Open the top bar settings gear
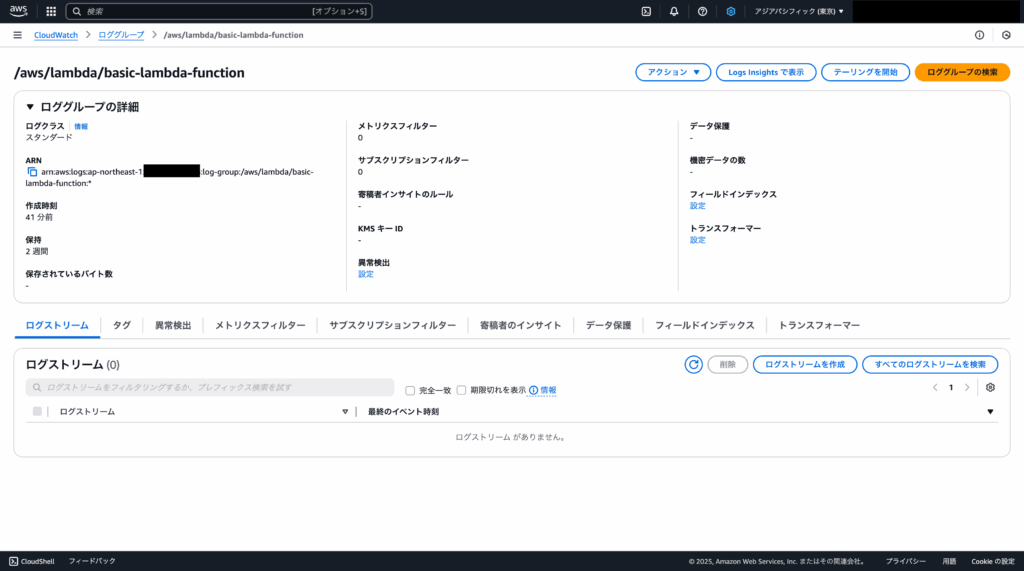 click(731, 11)
